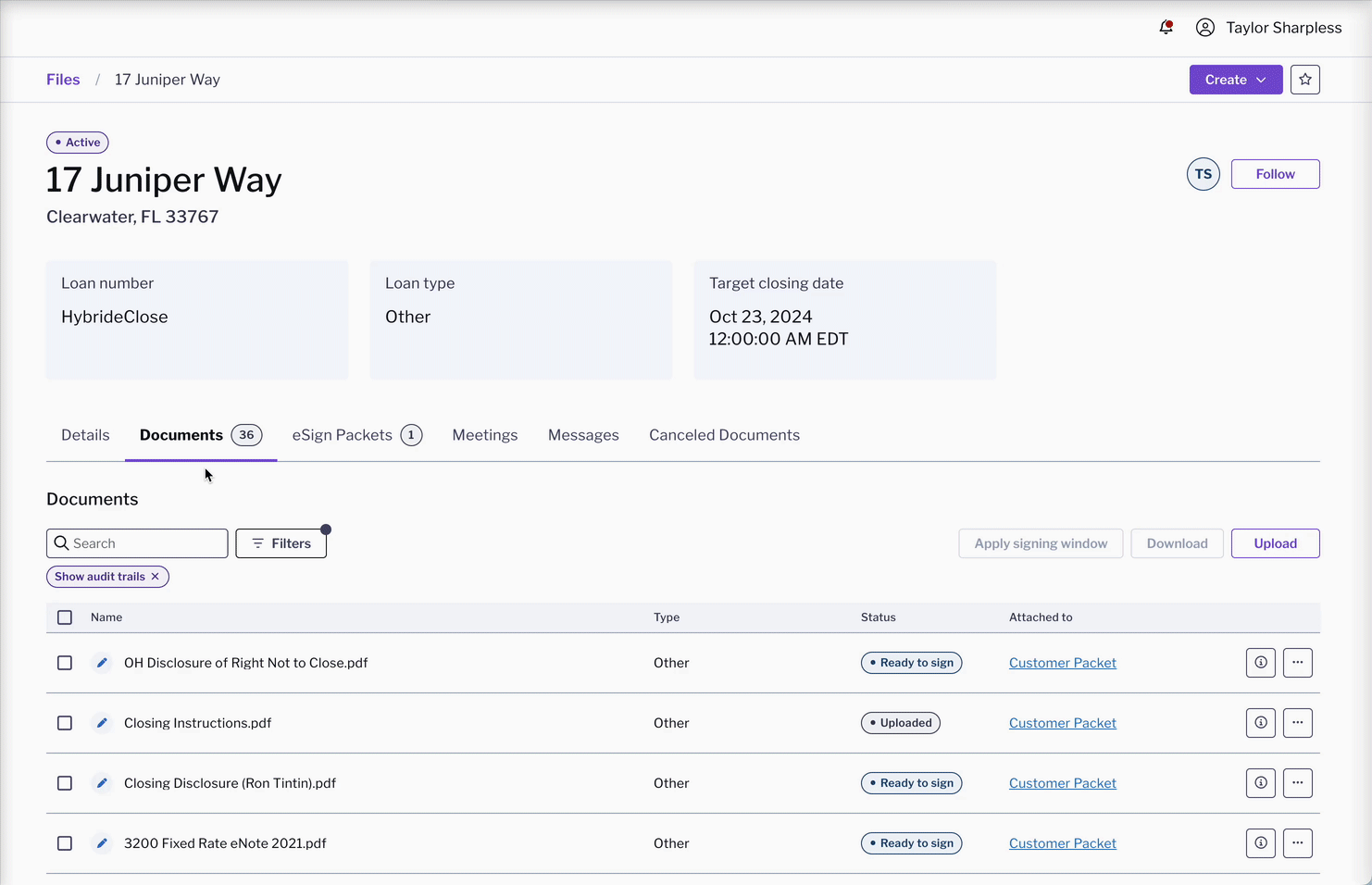
Task: Open the Create dropdown
Action: point(1236,80)
